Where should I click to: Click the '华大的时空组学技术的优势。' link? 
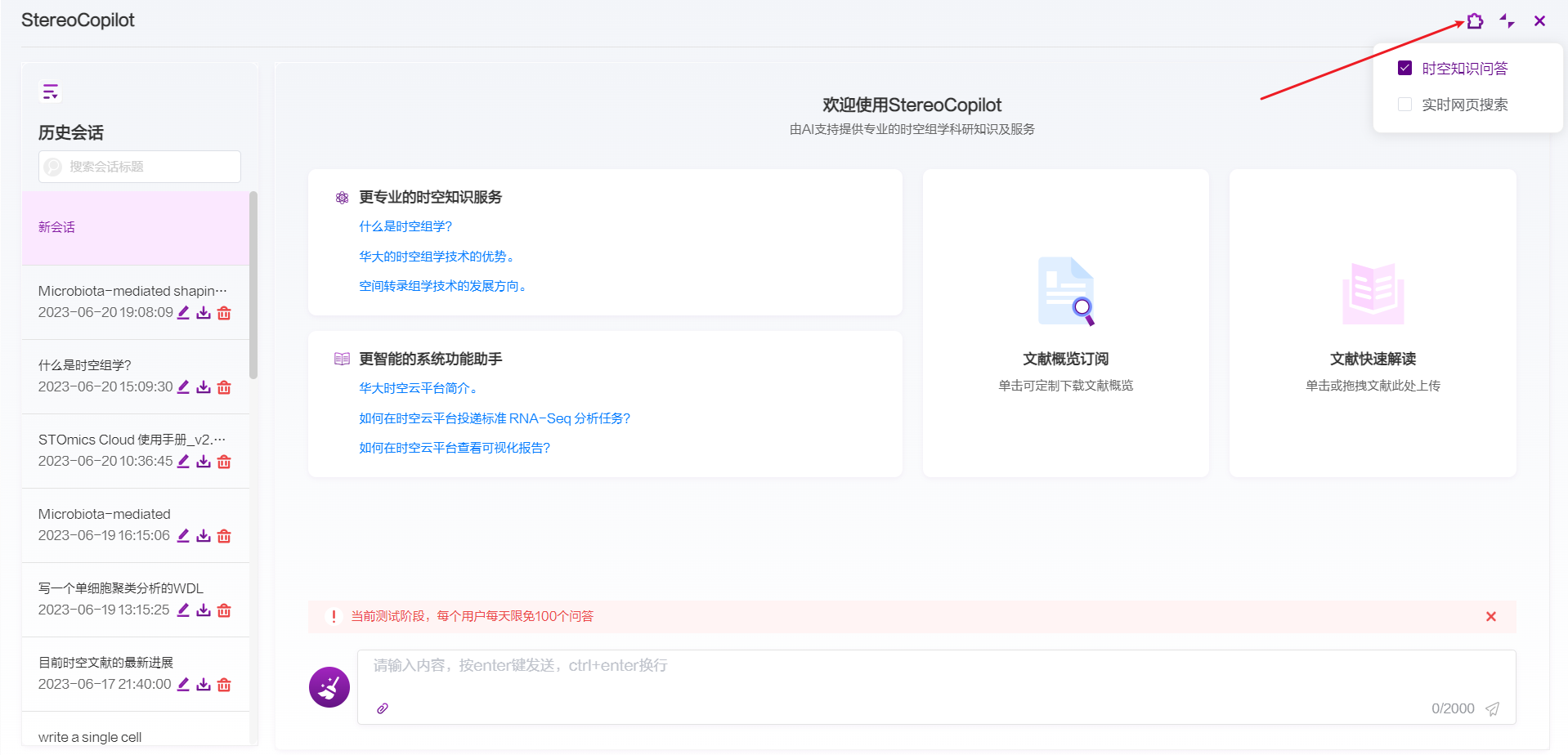tap(437, 257)
